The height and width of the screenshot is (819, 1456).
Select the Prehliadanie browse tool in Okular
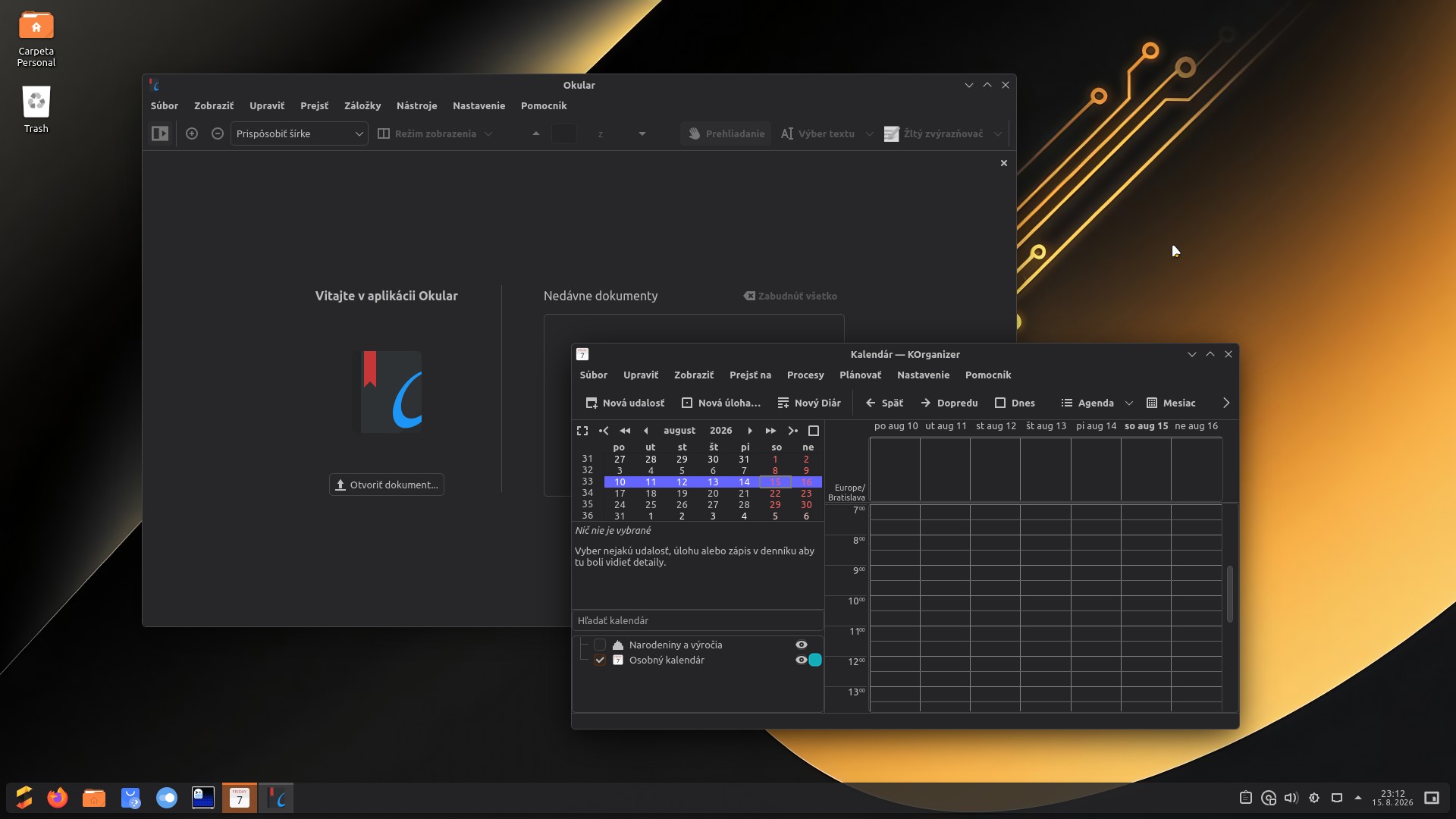726,134
